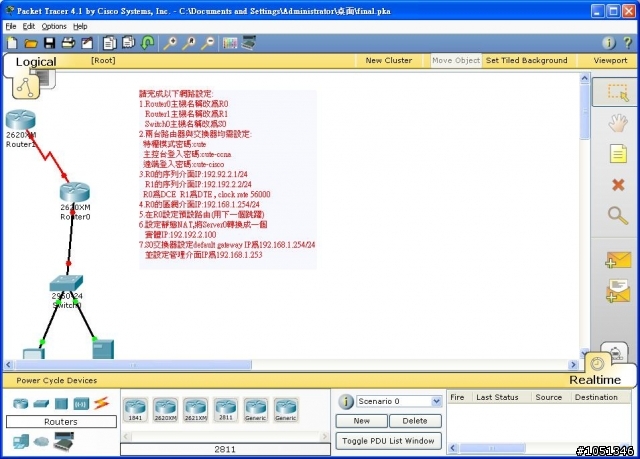This screenshot has height=459, width=640.
Task: Click the Last Status column header
Action: click(497, 397)
